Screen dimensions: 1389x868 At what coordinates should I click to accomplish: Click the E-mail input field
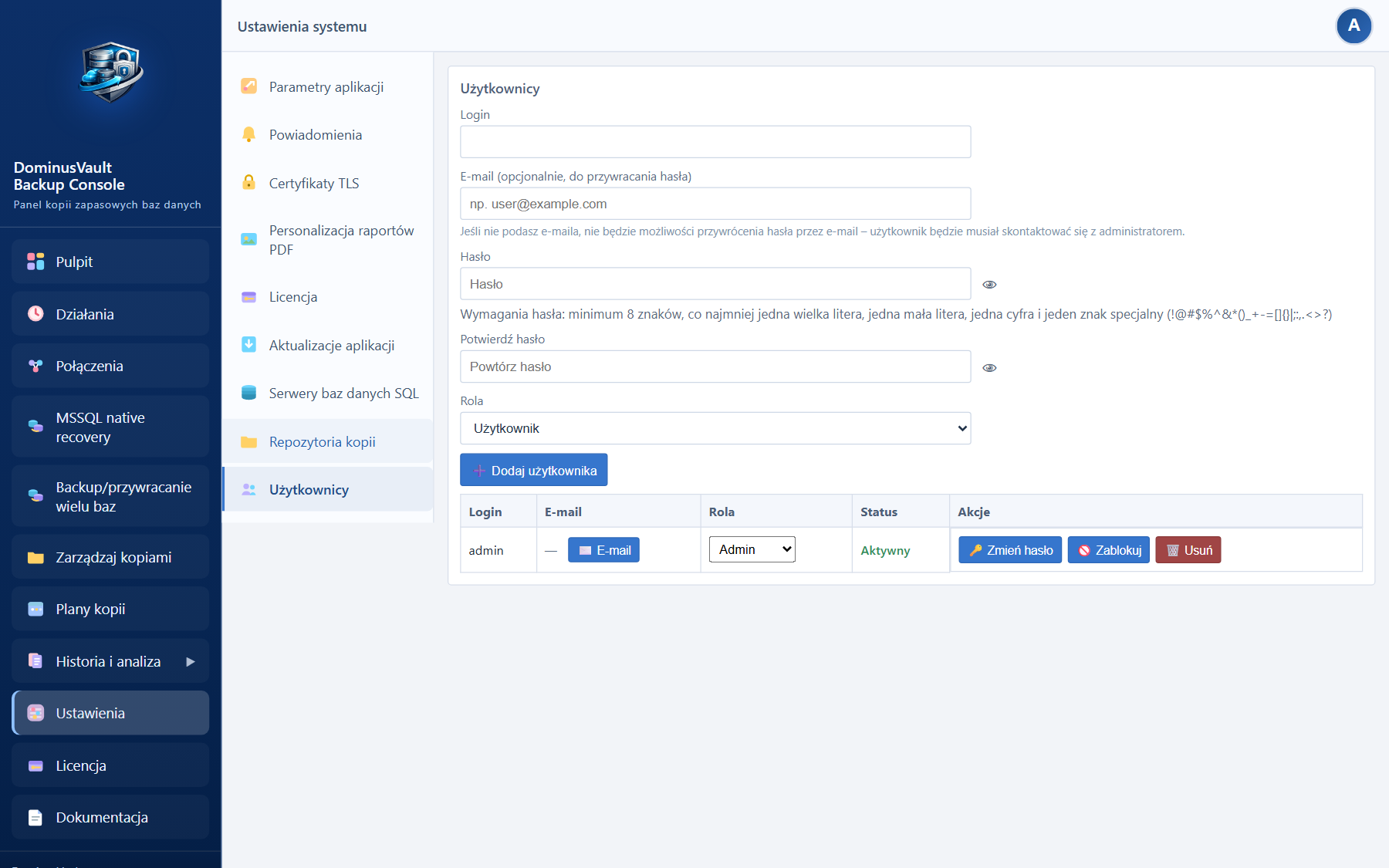(715, 204)
